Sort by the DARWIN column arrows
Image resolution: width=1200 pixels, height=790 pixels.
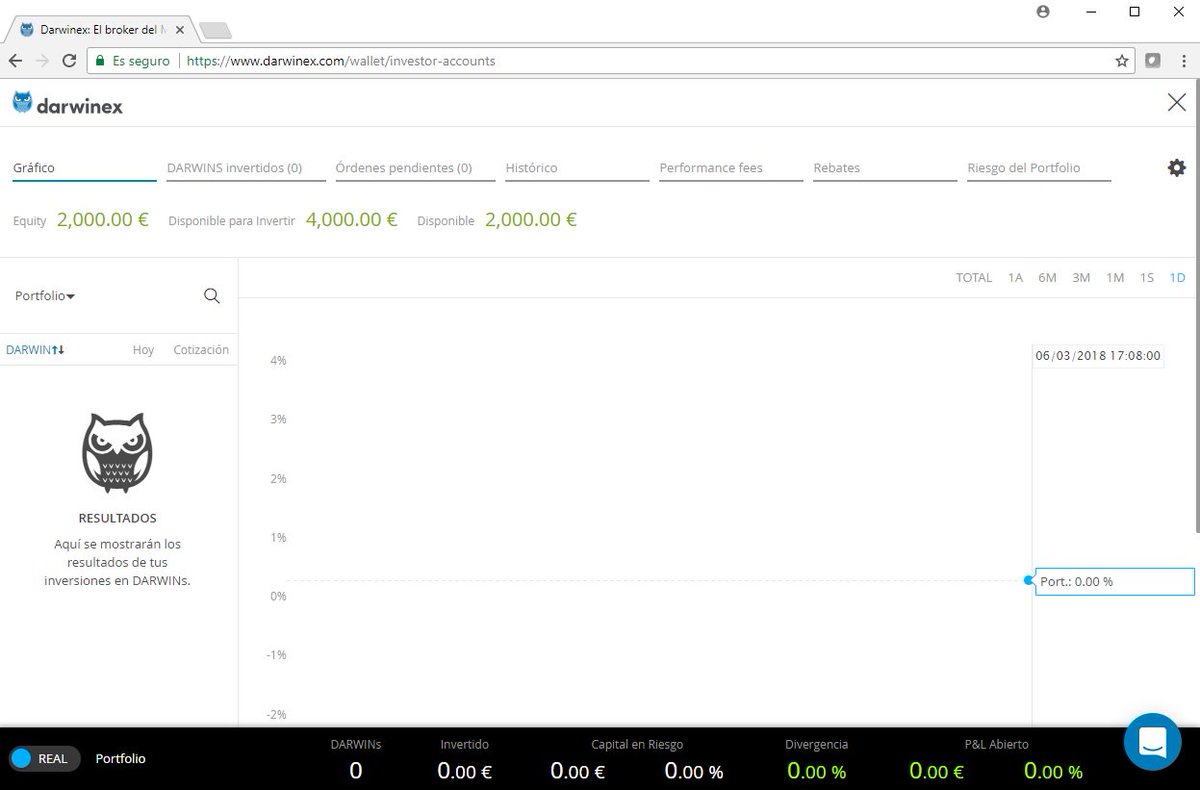[58, 350]
